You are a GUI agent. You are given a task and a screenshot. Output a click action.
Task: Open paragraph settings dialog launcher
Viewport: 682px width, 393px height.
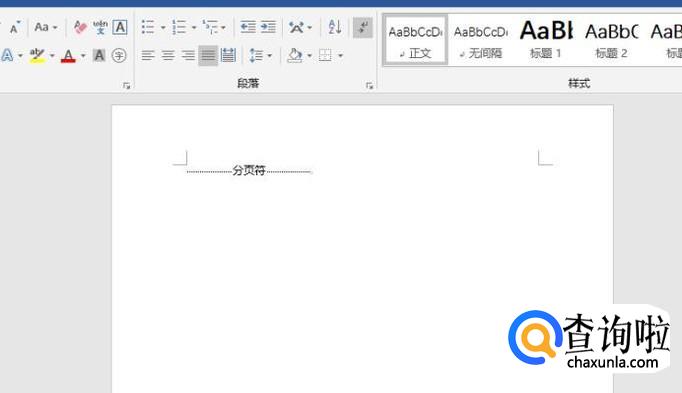pyautogui.click(x=369, y=86)
